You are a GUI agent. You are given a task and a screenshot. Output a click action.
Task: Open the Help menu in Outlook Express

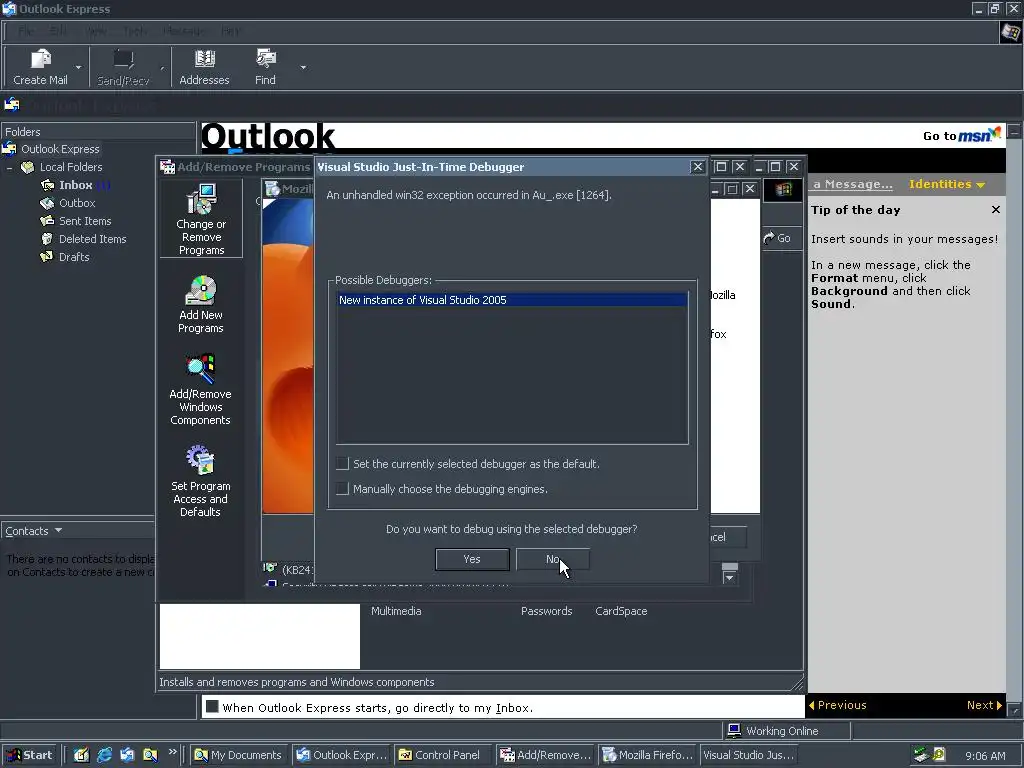[230, 31]
